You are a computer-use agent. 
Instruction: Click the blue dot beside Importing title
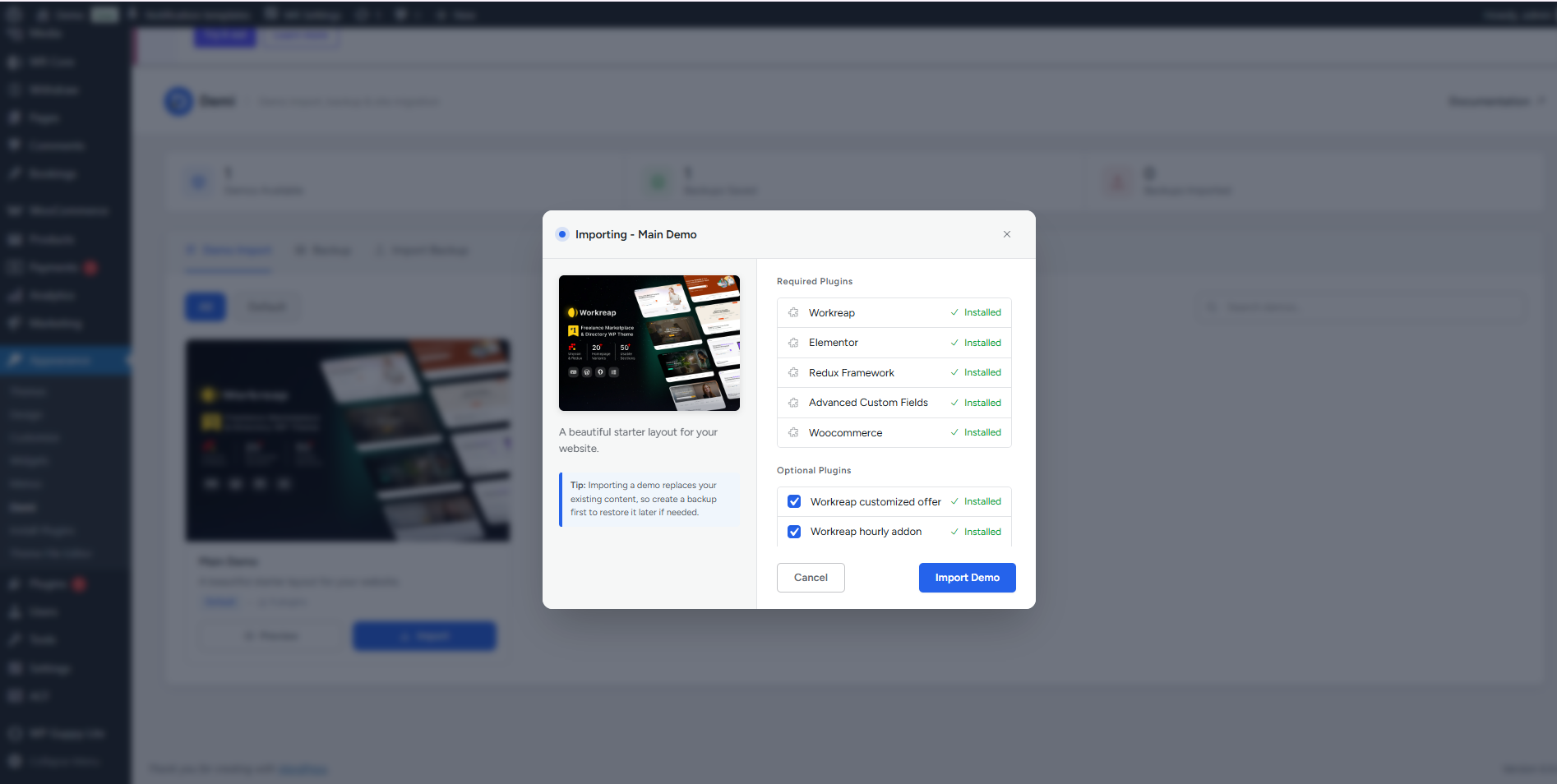tap(562, 234)
